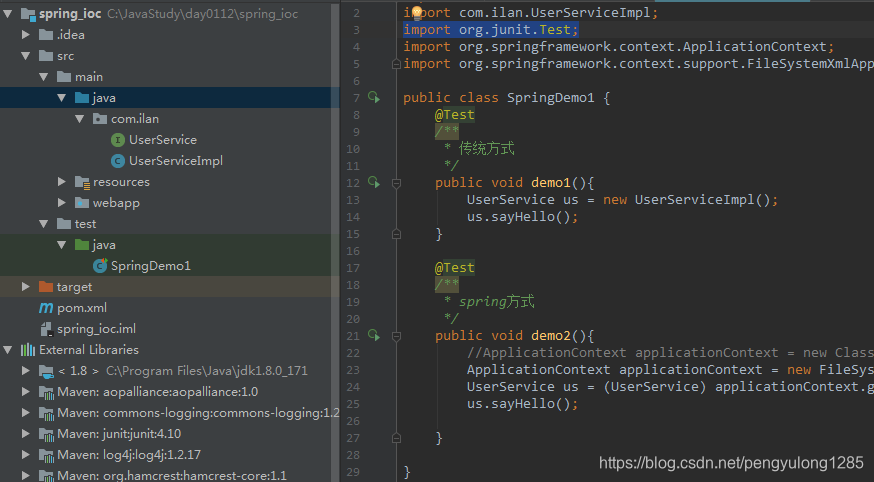Click line number 21 in gutter
874x482 pixels.
coord(353,336)
